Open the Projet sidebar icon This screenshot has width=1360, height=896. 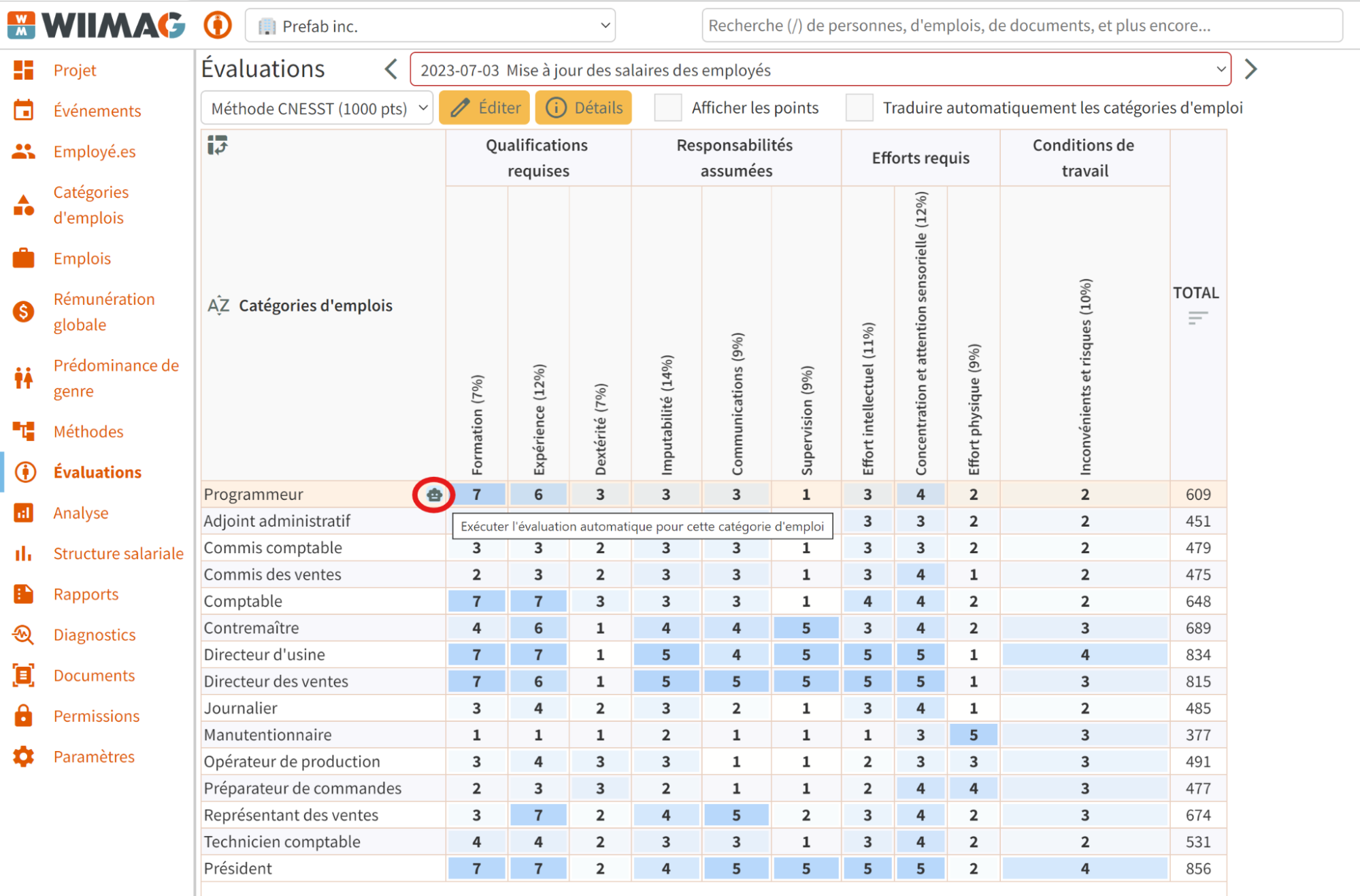click(24, 70)
